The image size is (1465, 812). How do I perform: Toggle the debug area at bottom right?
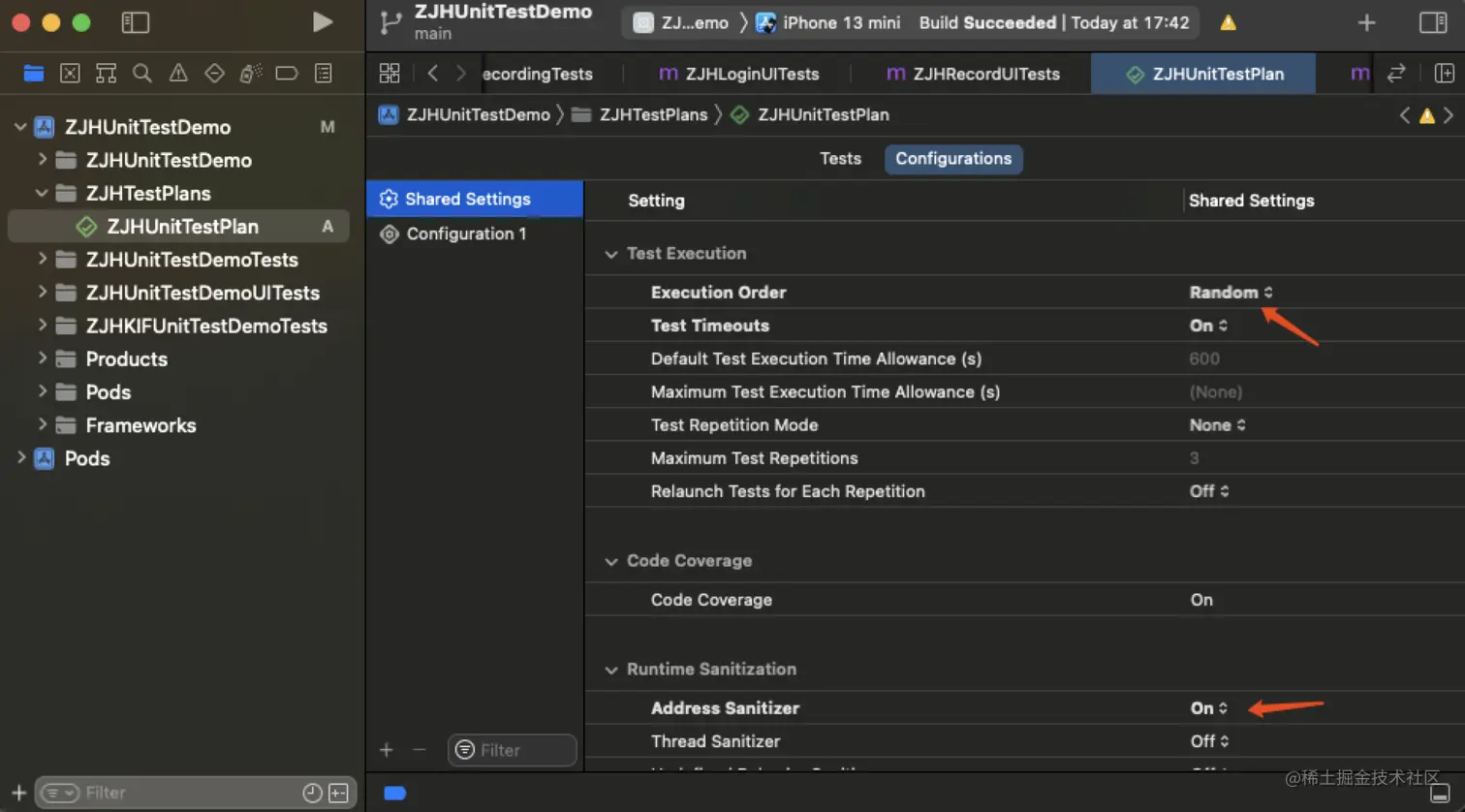tap(1440, 793)
